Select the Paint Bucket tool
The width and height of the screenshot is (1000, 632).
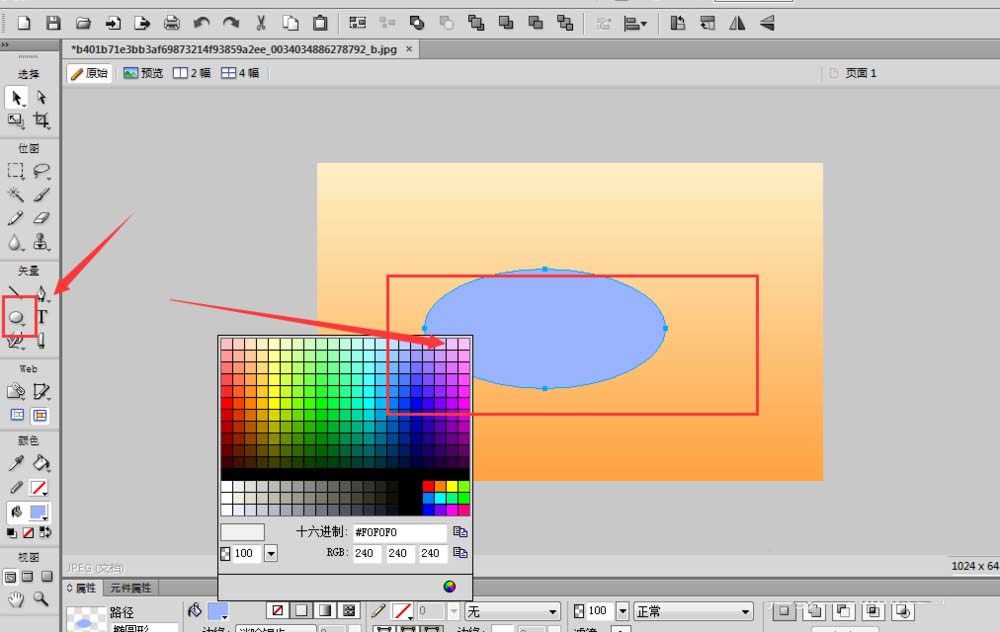click(41, 463)
